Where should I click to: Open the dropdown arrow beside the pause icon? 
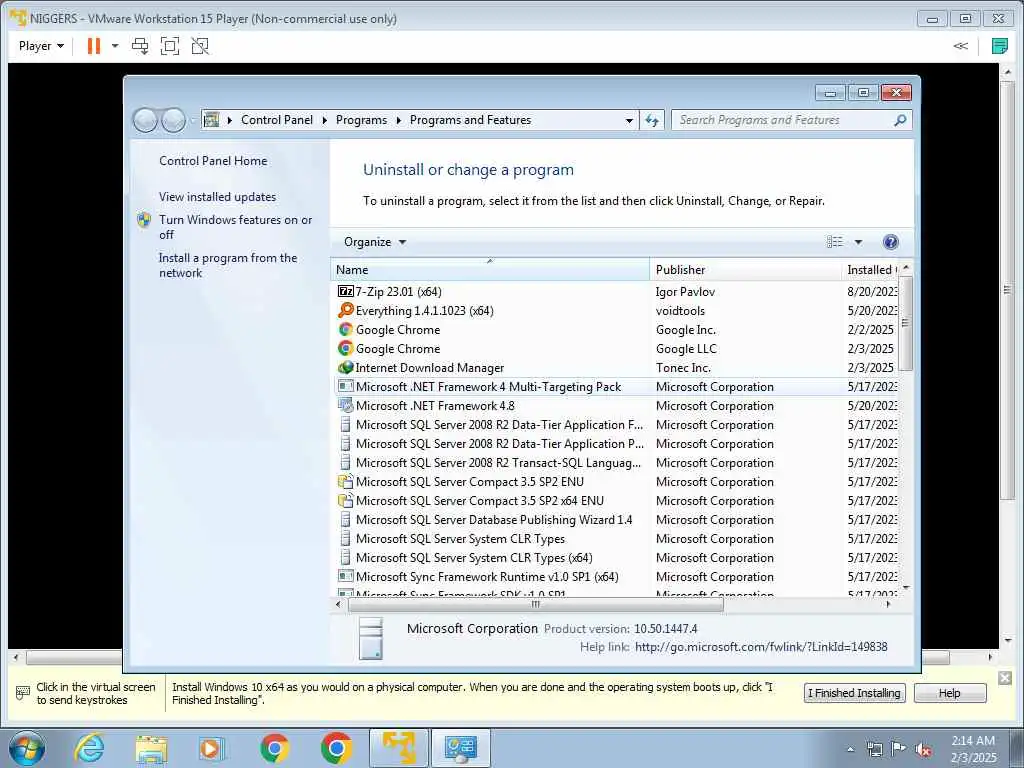coord(115,46)
